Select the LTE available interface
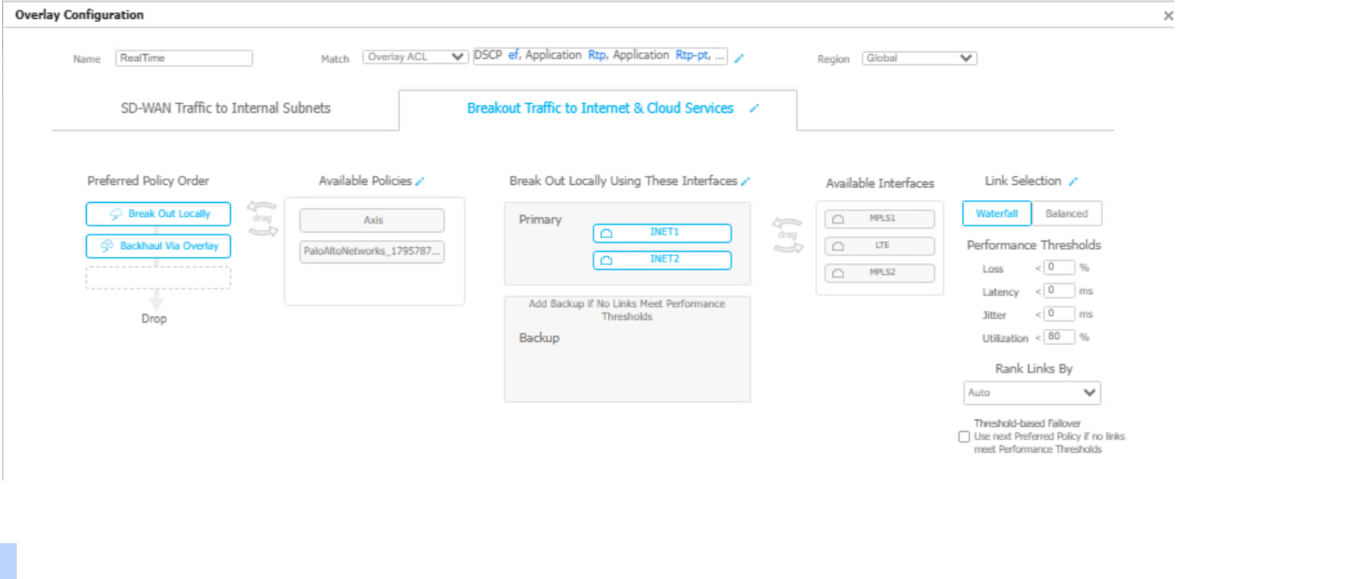The image size is (1357, 579). tap(880, 246)
